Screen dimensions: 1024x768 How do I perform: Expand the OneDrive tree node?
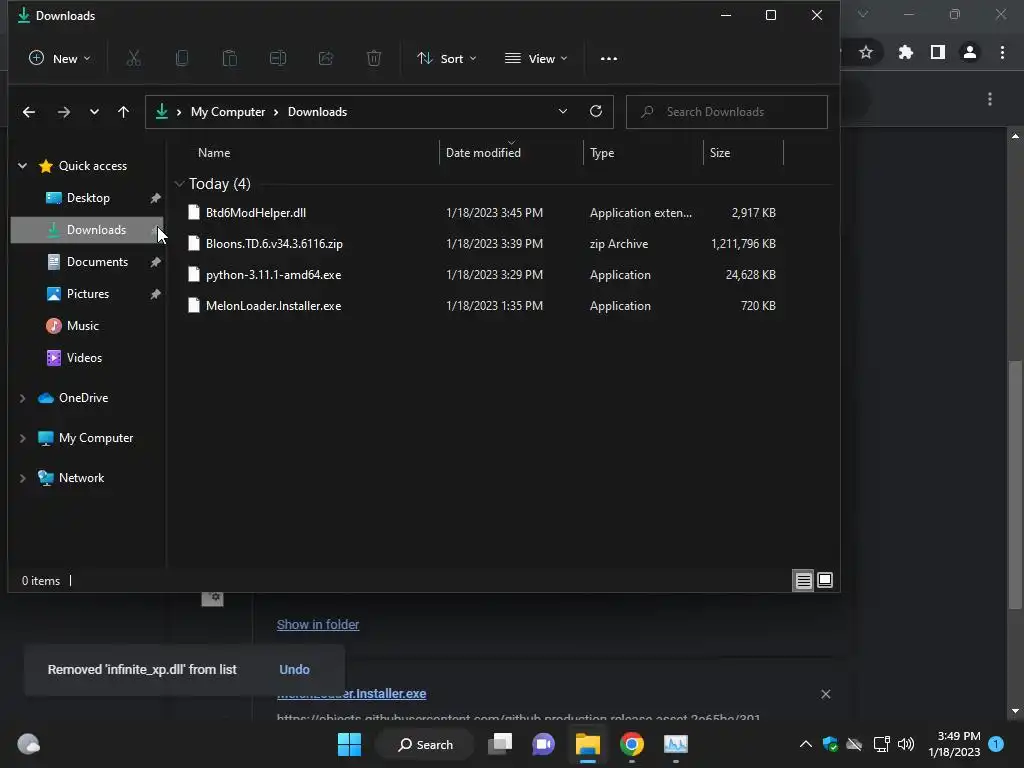coord(23,398)
